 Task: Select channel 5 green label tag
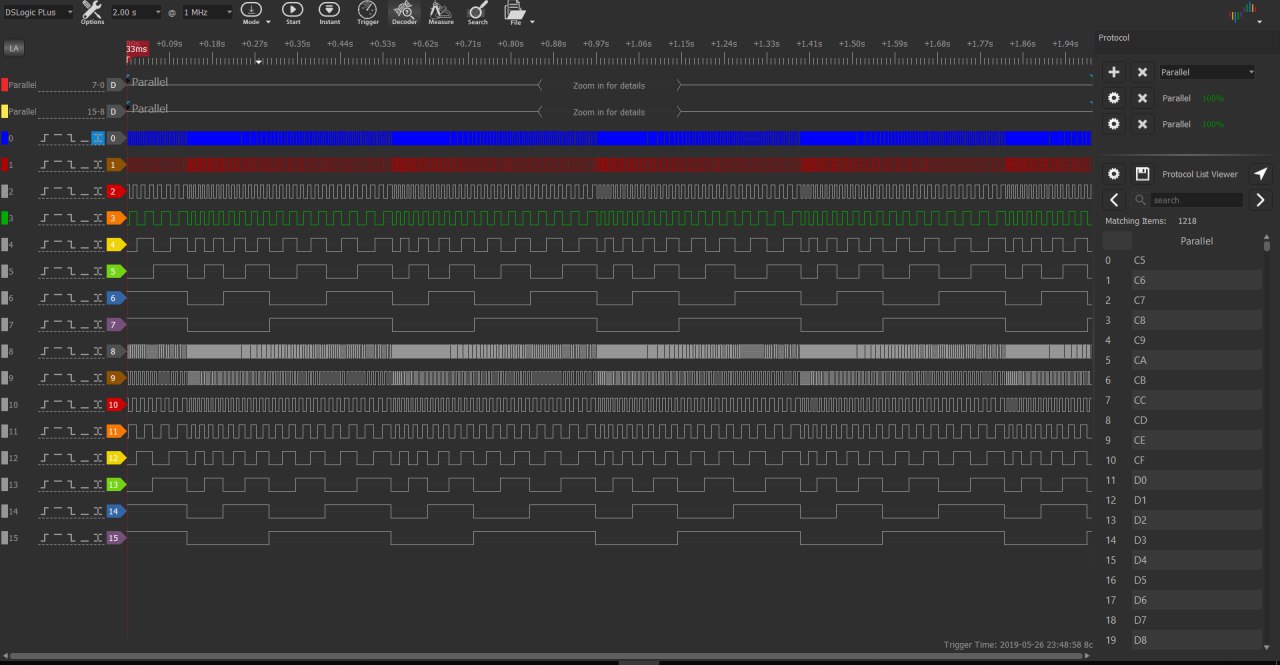coord(115,271)
